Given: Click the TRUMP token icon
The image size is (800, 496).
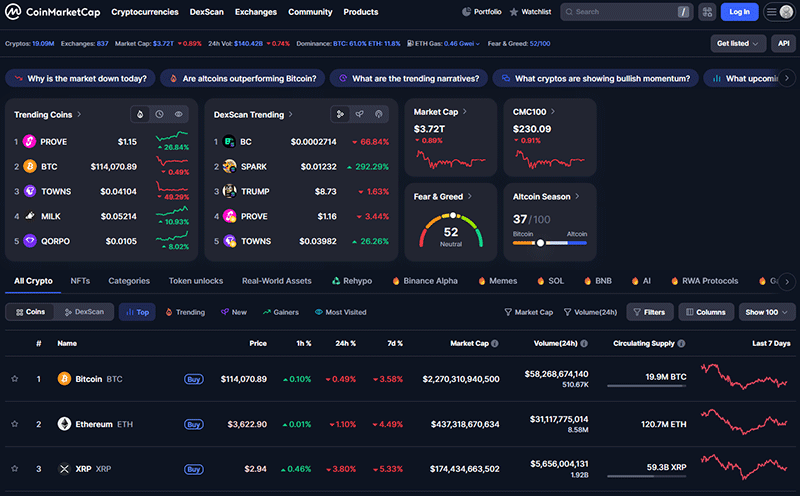Looking at the screenshot, I should tap(230, 191).
